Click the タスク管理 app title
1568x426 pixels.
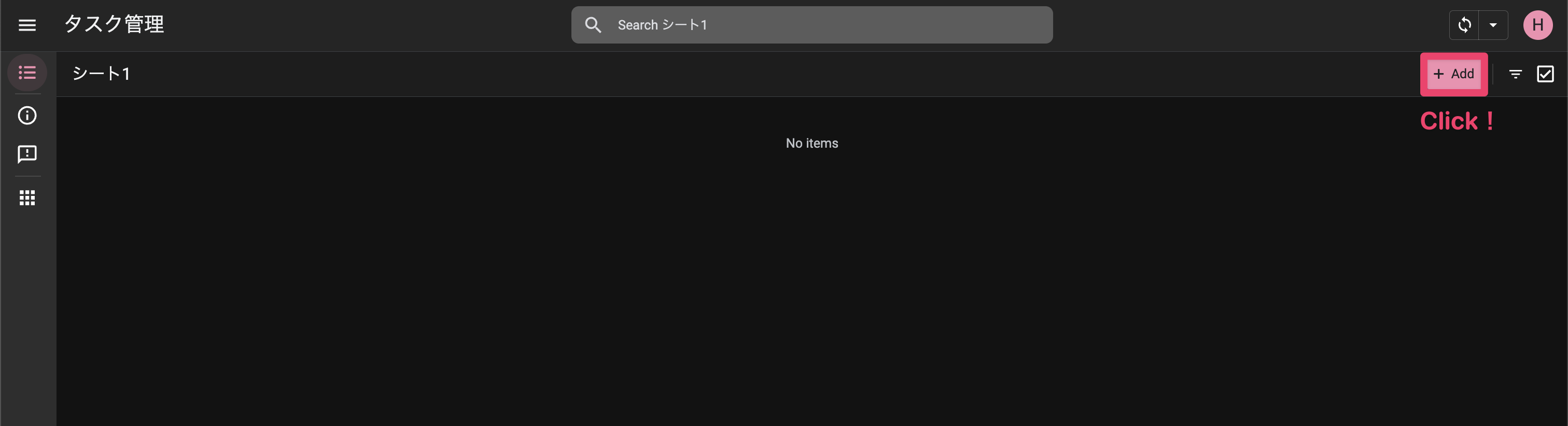[115, 24]
